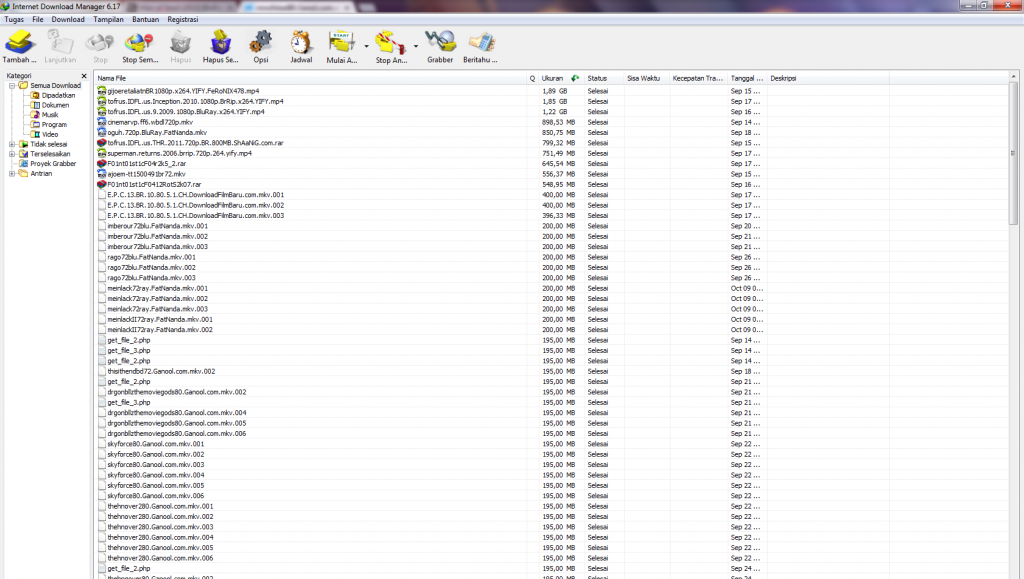Select file F01nt01st1cF0412RotS2k07.rar
This screenshot has width=1024, height=579.
[x=154, y=185]
